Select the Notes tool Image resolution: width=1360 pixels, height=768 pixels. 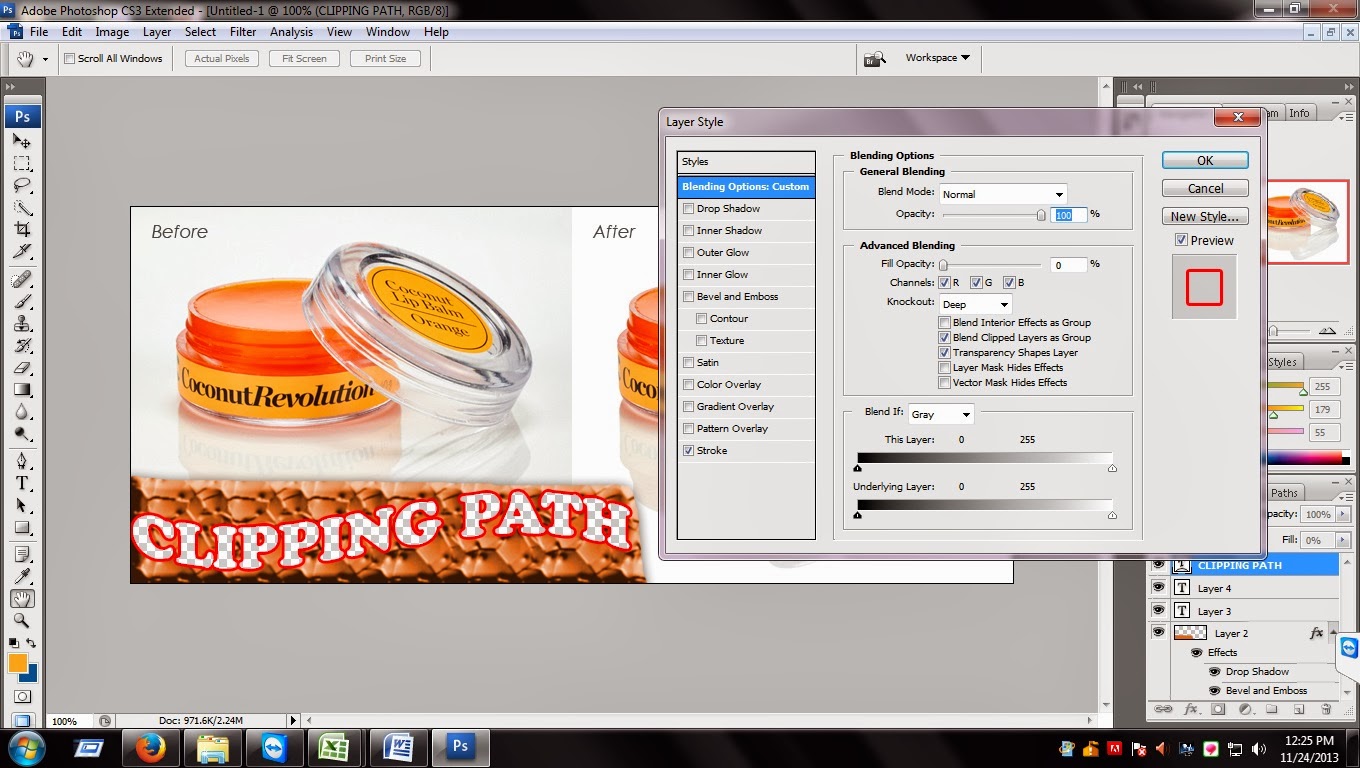(x=22, y=554)
